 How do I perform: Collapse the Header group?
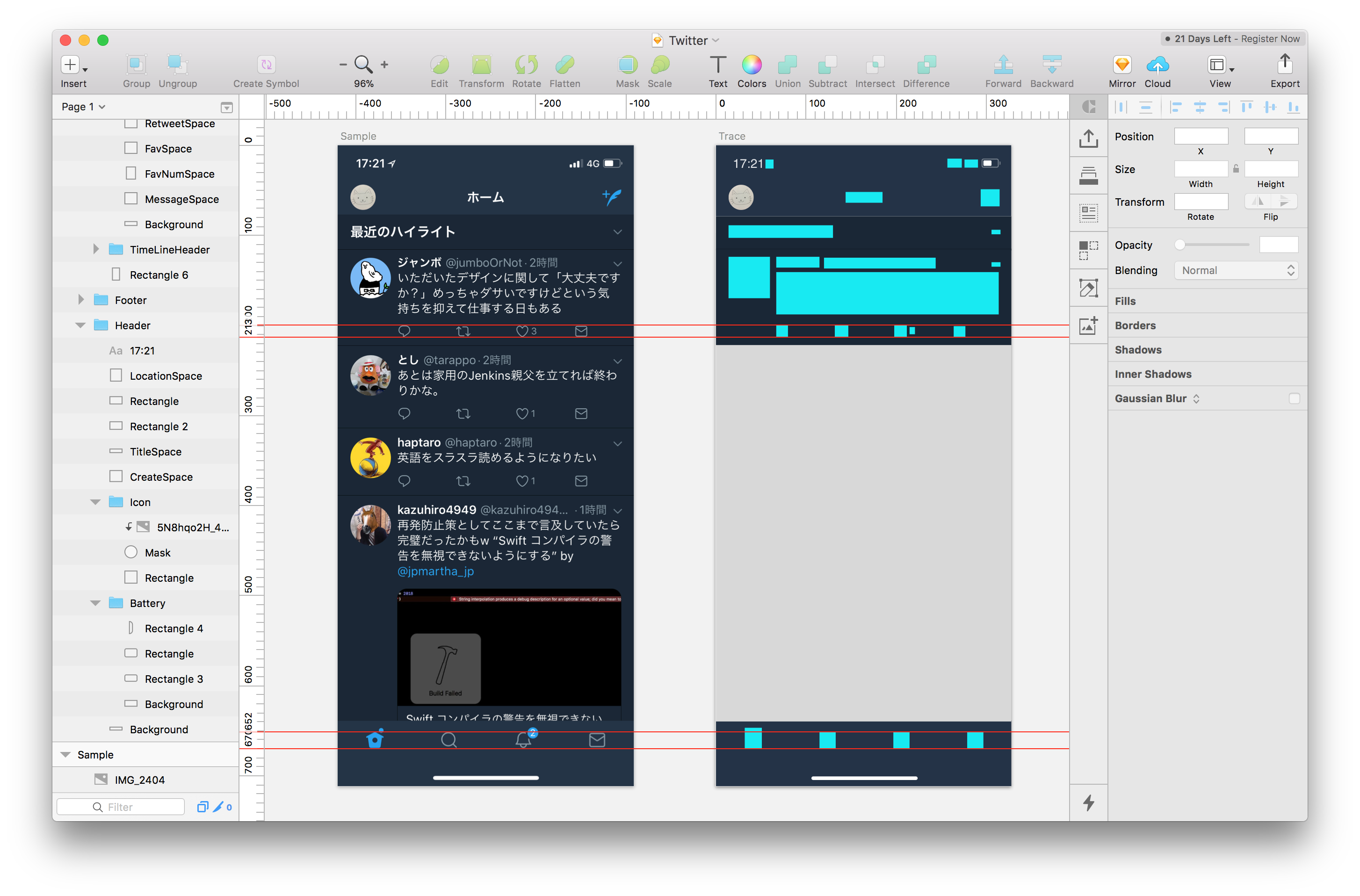[x=80, y=325]
